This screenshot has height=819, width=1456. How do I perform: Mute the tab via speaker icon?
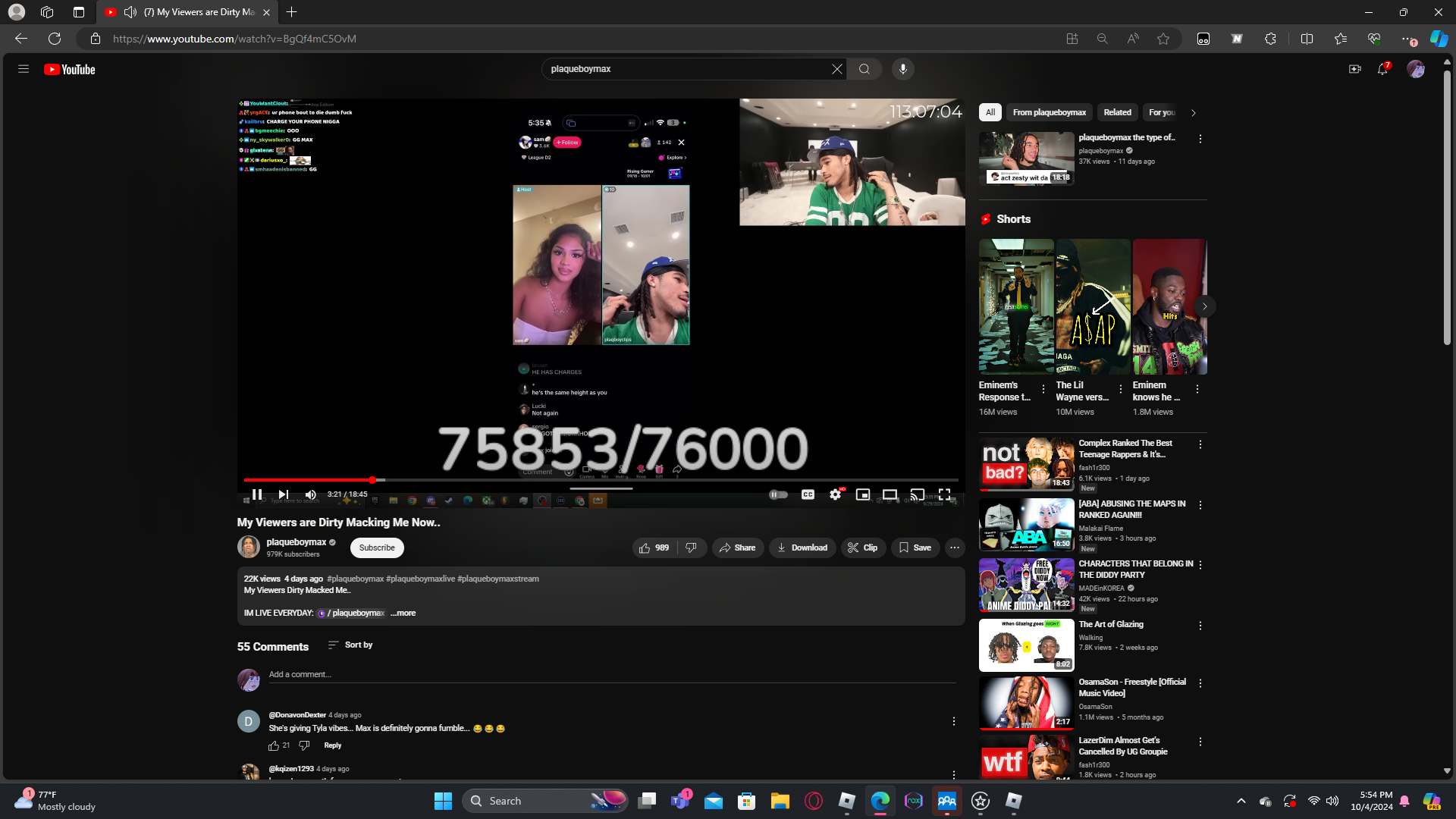130,12
